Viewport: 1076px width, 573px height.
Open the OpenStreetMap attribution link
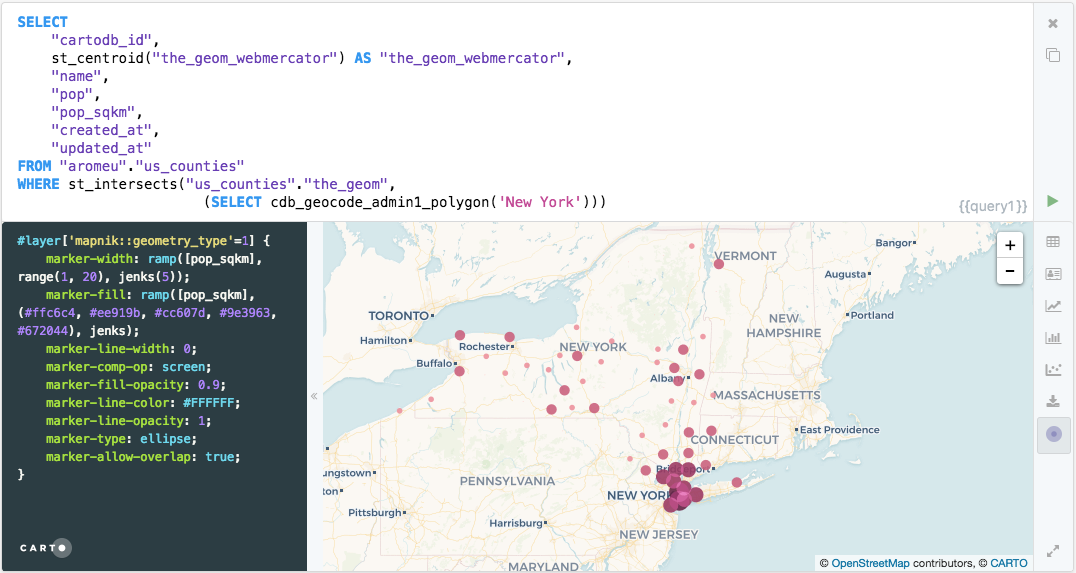(x=870, y=563)
